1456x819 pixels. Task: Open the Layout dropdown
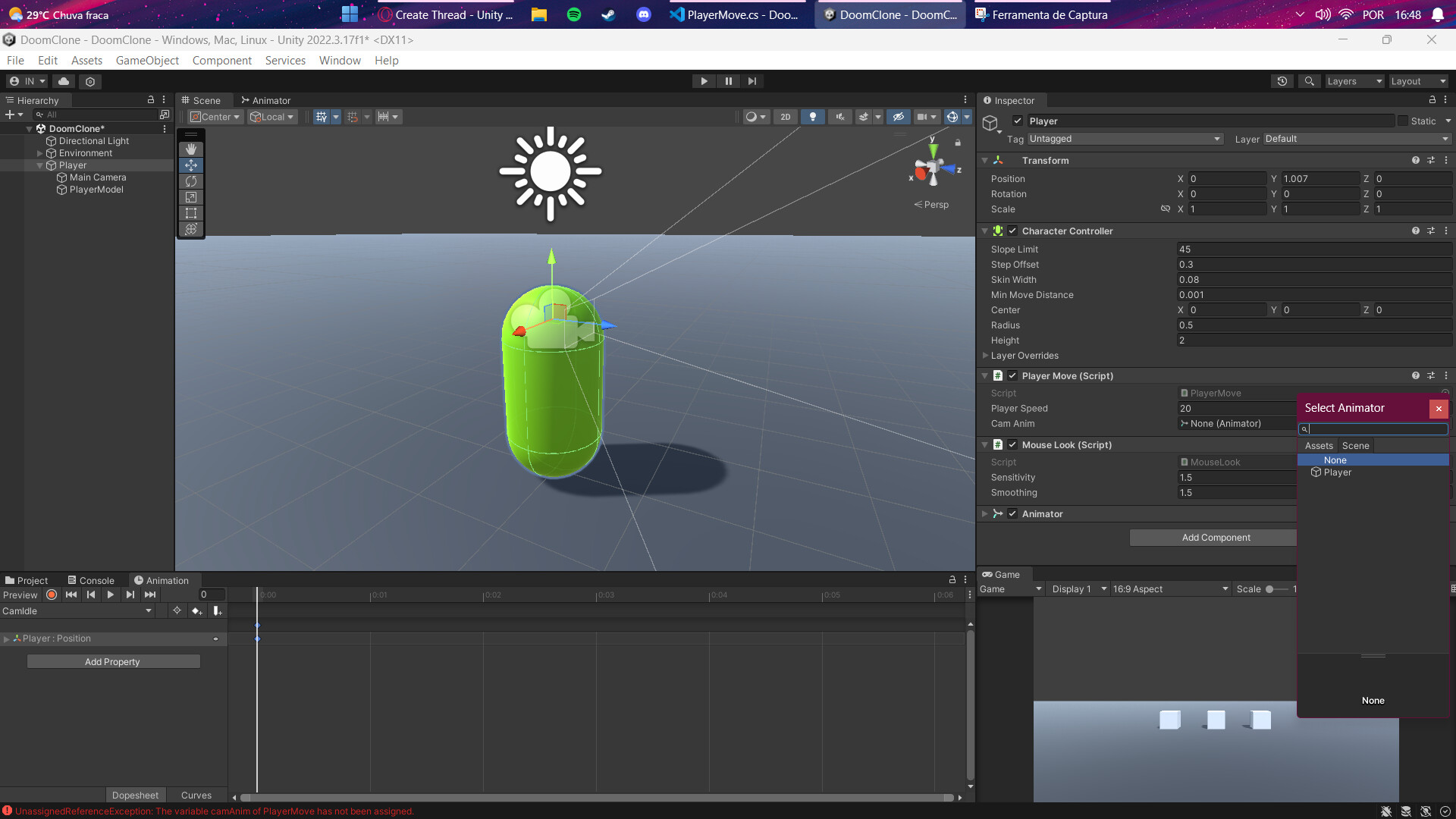[1417, 81]
